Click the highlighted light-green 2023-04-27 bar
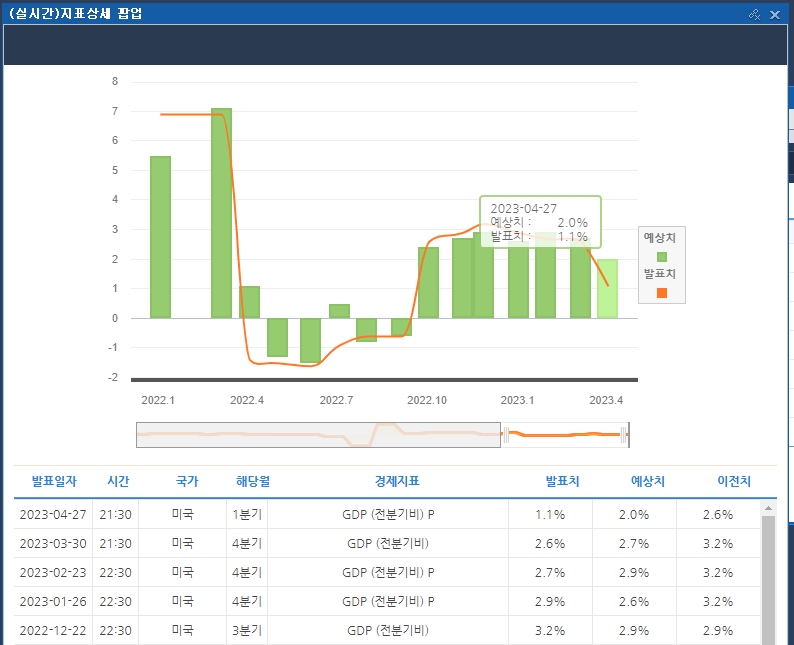 click(608, 289)
